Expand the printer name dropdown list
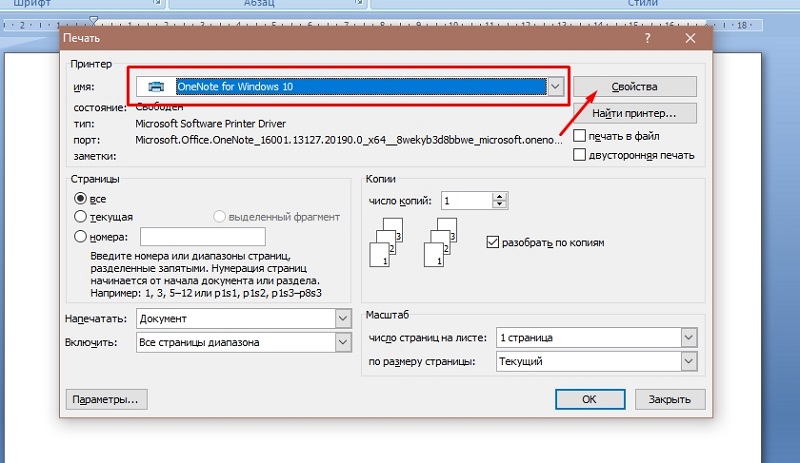Image resolution: width=800 pixels, height=463 pixels. [x=556, y=87]
